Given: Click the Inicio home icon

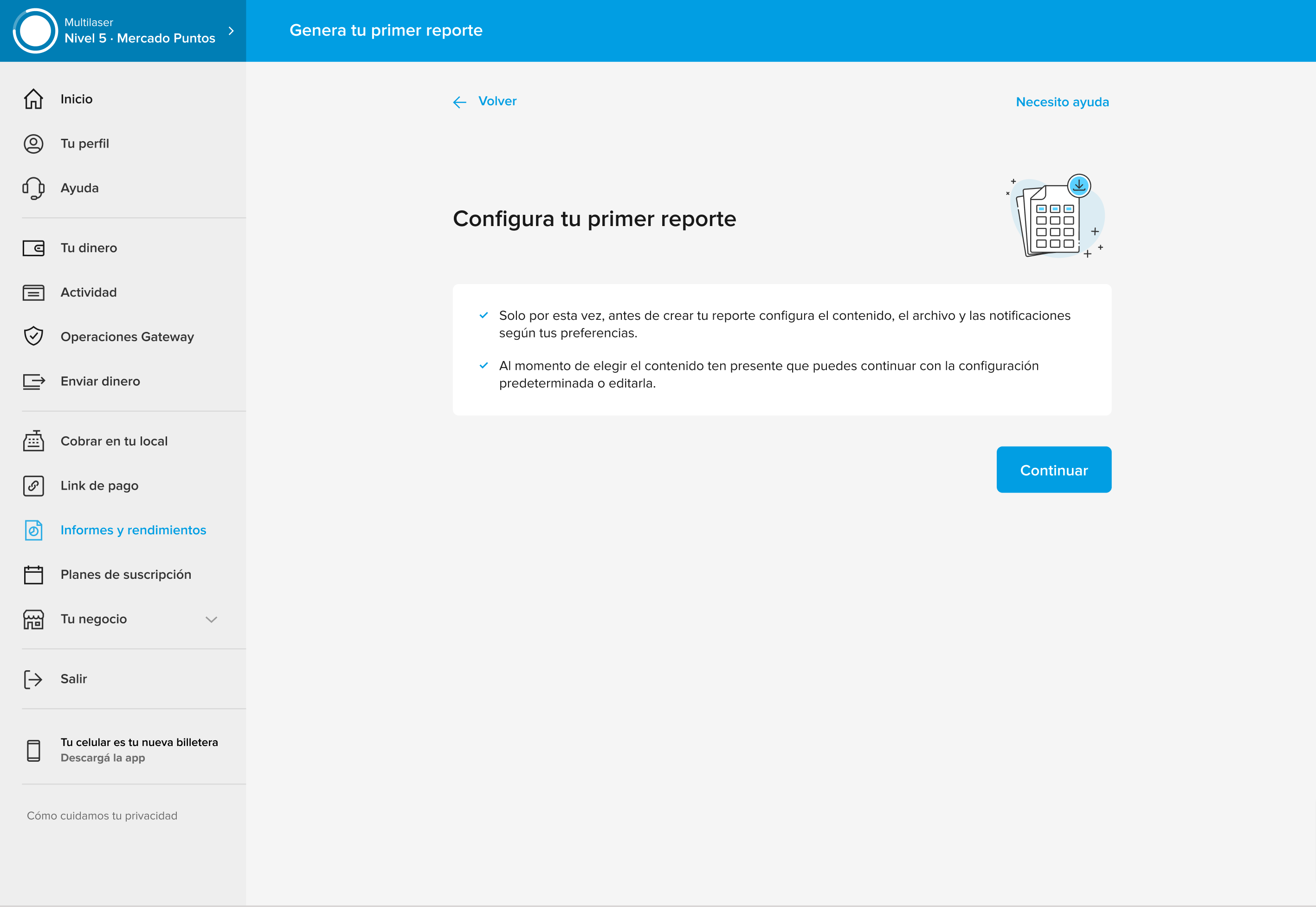Looking at the screenshot, I should [x=33, y=99].
